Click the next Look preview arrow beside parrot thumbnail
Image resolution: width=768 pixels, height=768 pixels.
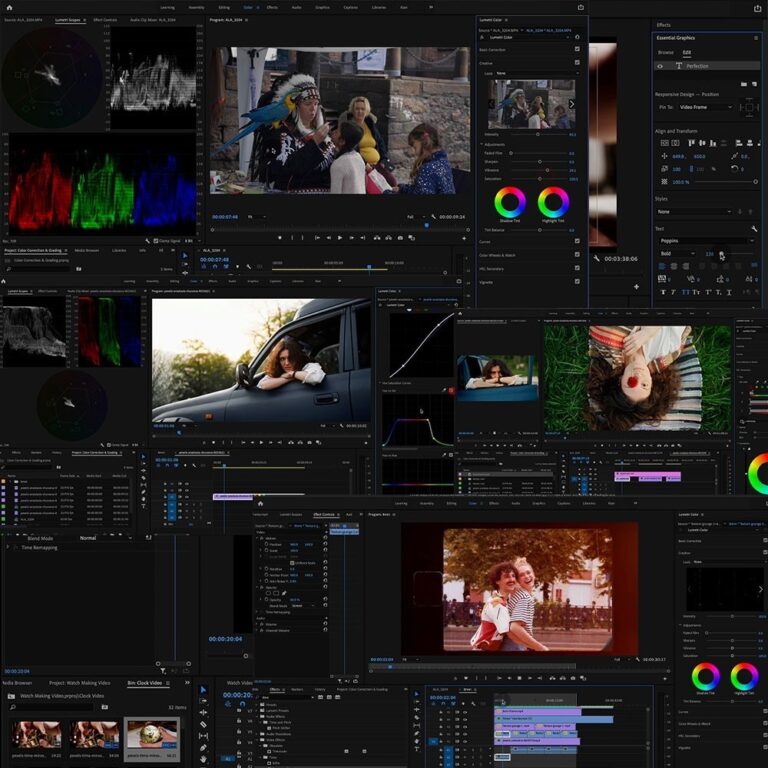point(571,104)
